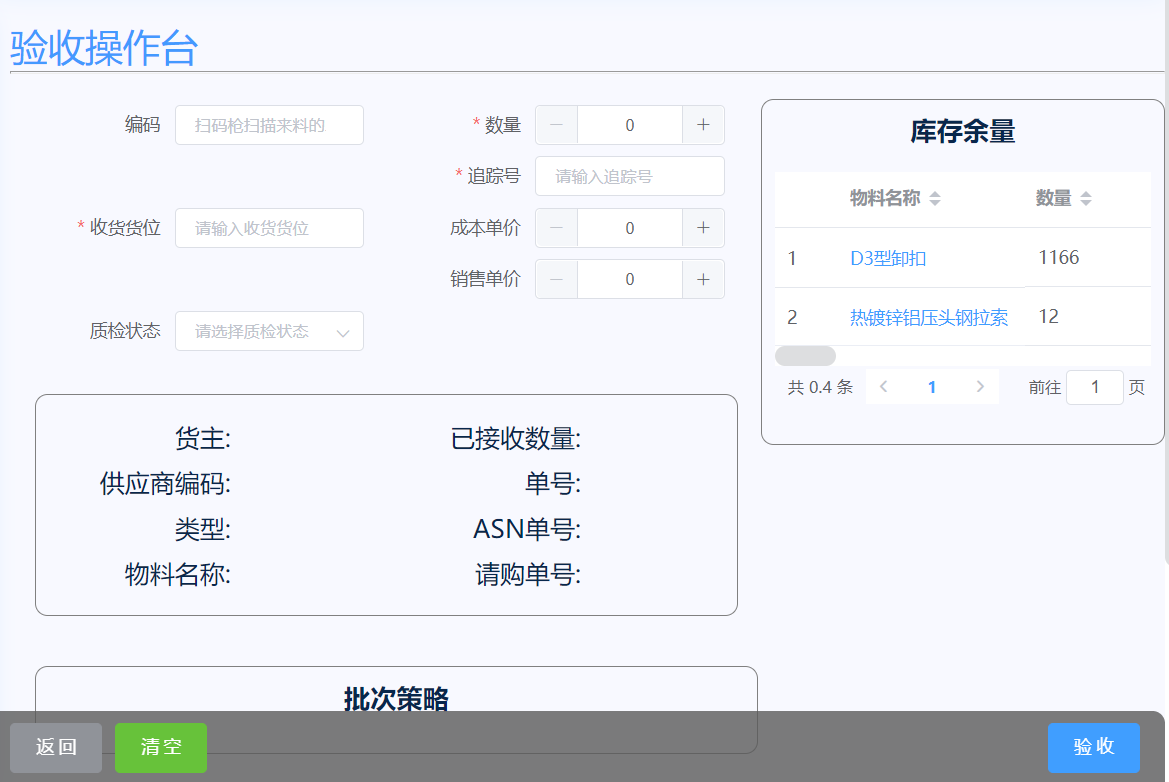Increase 销售单价 using plus icon
This screenshot has height=782, width=1169.
[x=703, y=279]
